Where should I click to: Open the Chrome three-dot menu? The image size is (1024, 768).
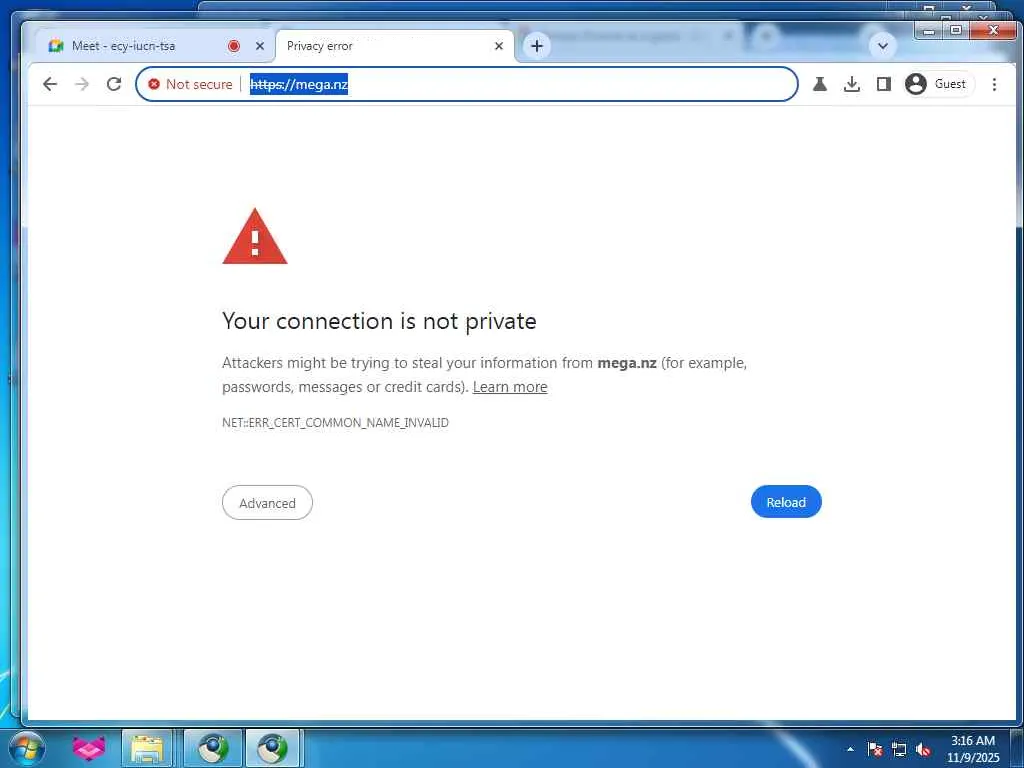(994, 84)
